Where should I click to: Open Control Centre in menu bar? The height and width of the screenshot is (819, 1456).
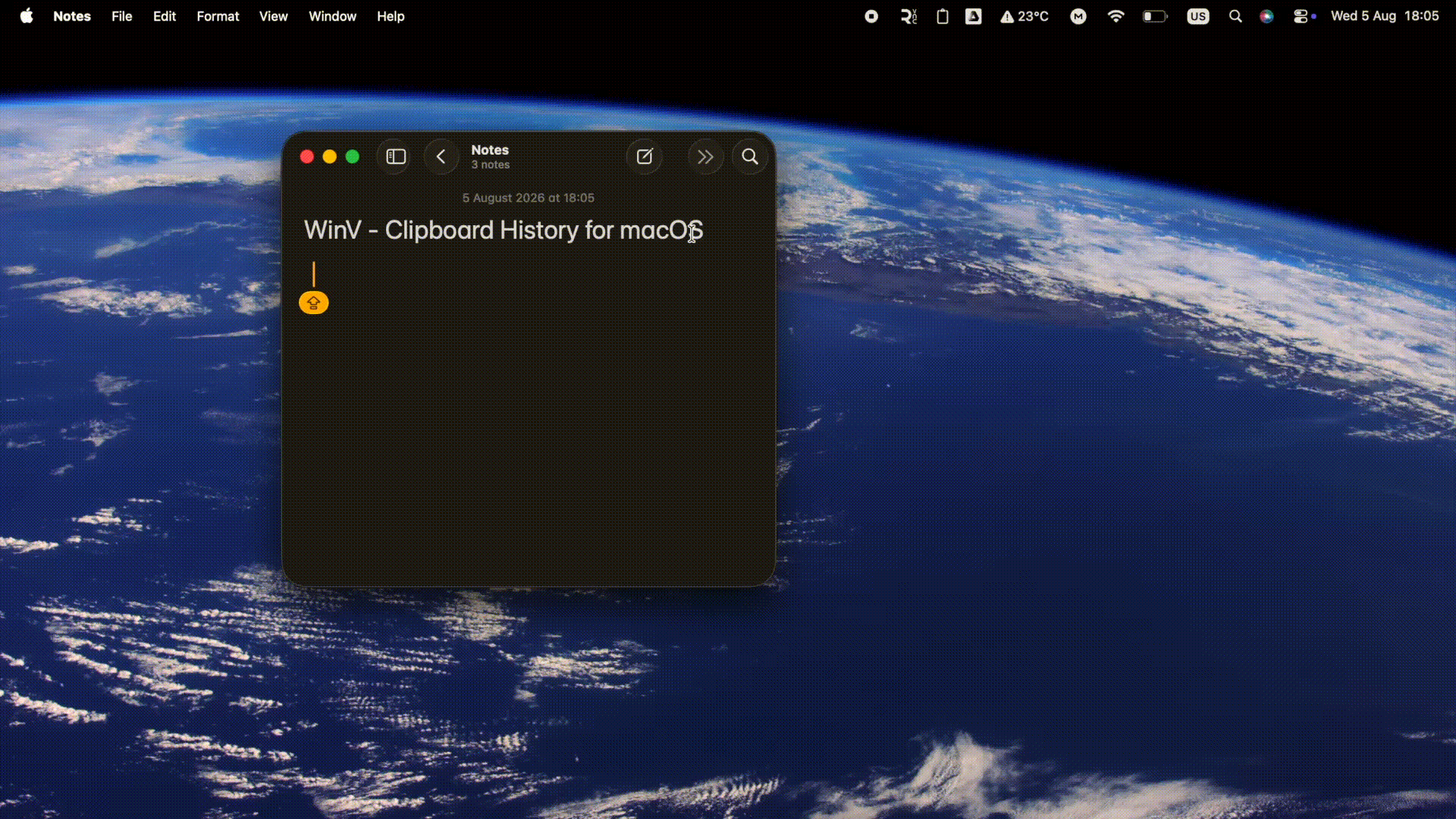point(1301,16)
